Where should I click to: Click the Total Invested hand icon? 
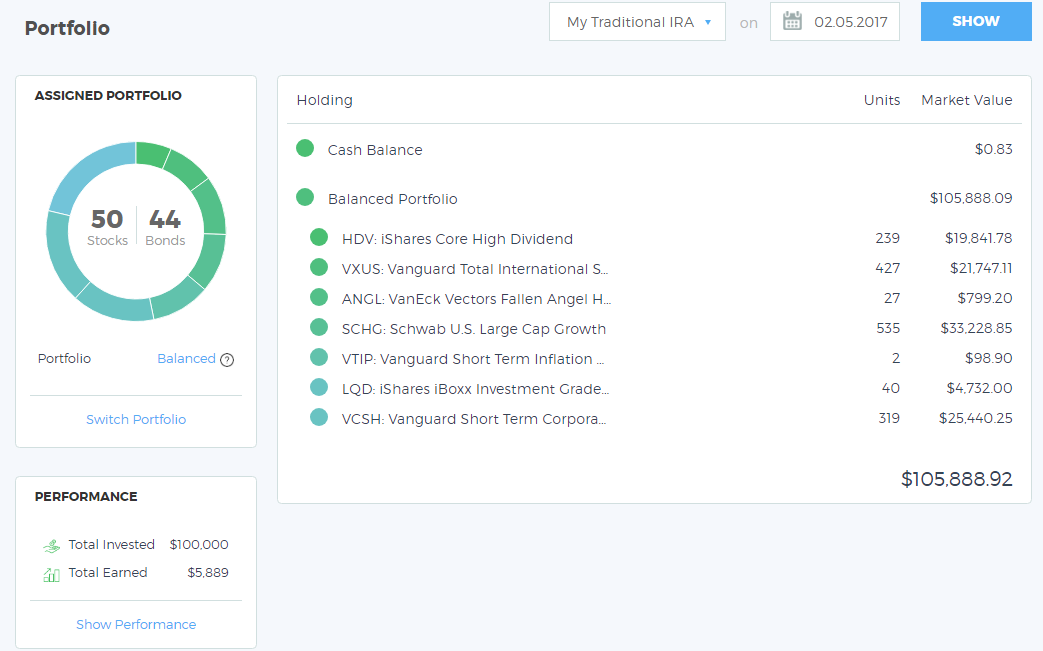[x=51, y=546]
